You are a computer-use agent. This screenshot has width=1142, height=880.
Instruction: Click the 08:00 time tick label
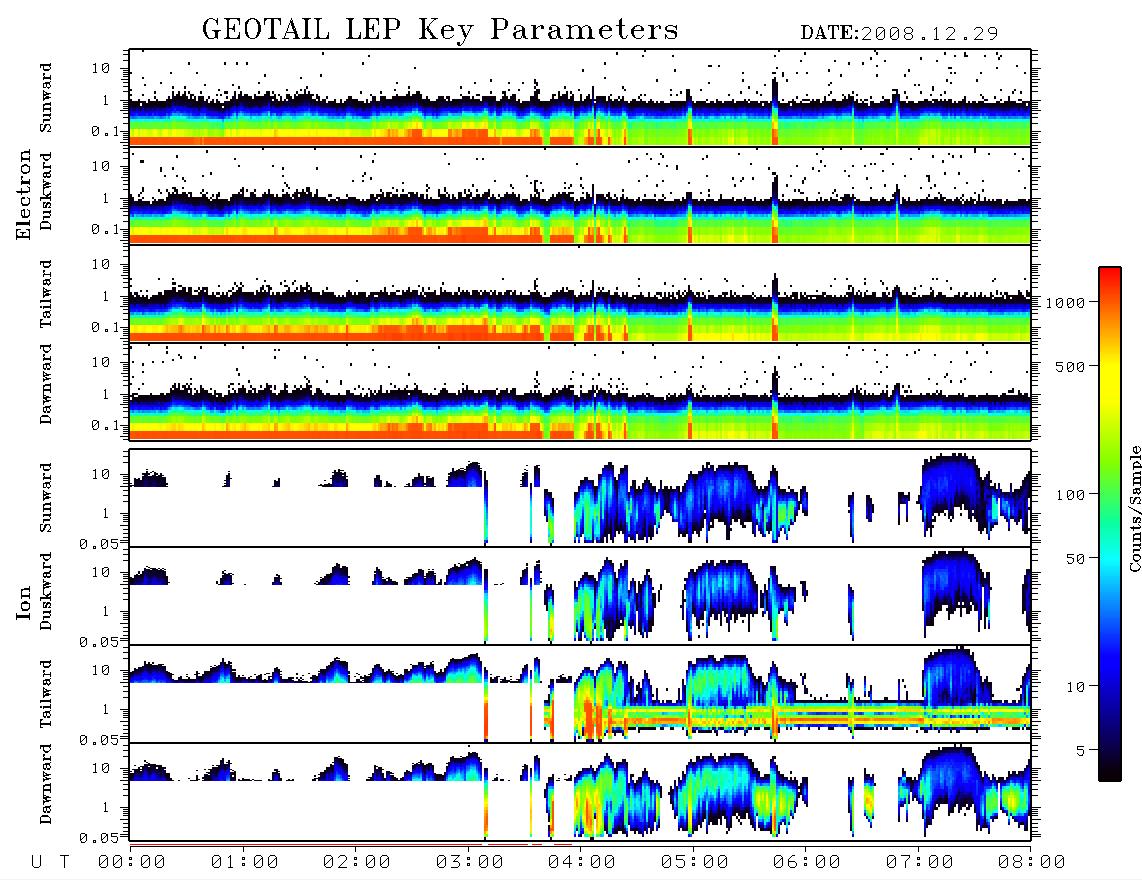pyautogui.click(x=1031, y=862)
